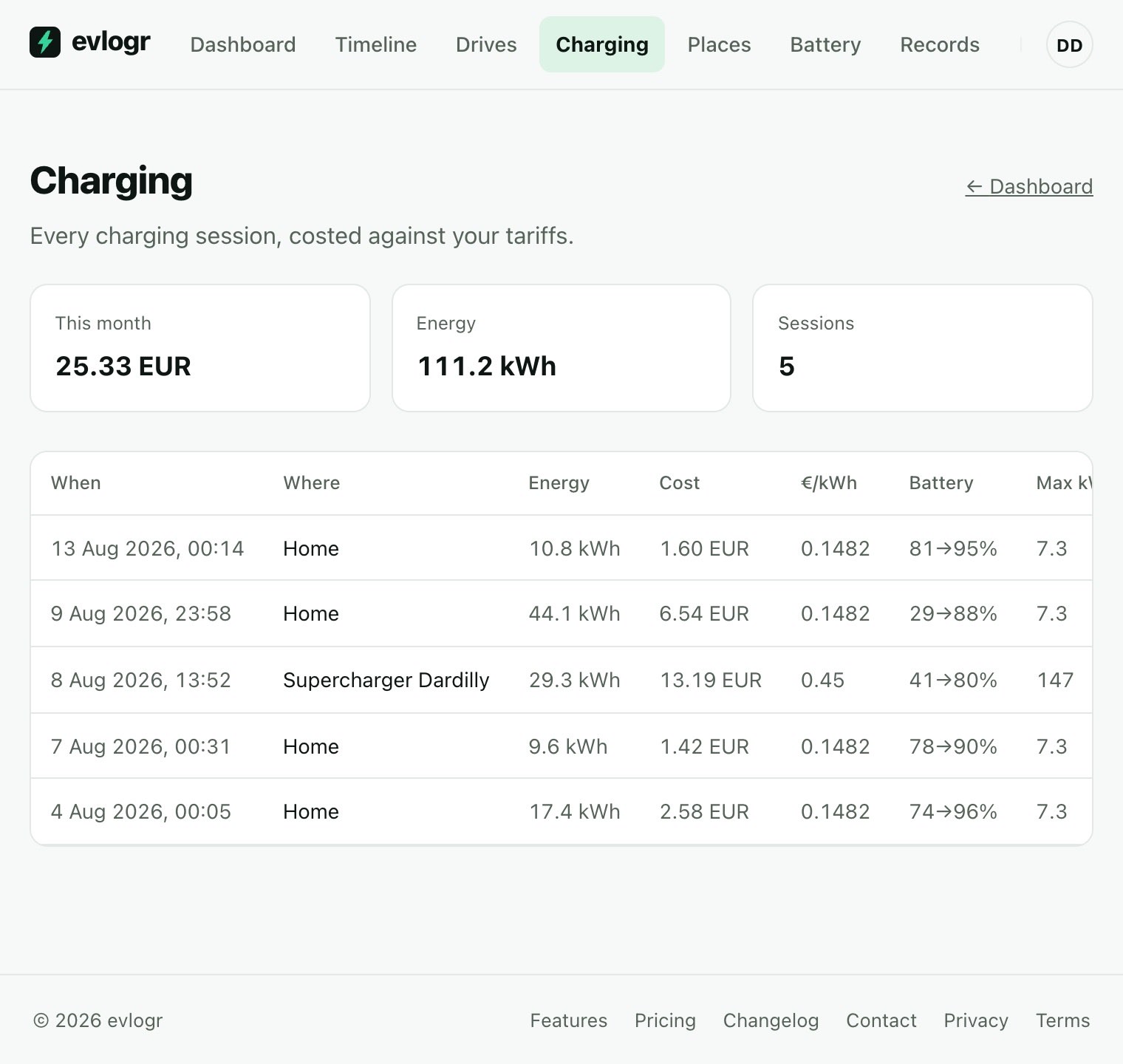Select the 7 Aug 2026, 00:31 session
1123x1064 pixels.
(561, 746)
